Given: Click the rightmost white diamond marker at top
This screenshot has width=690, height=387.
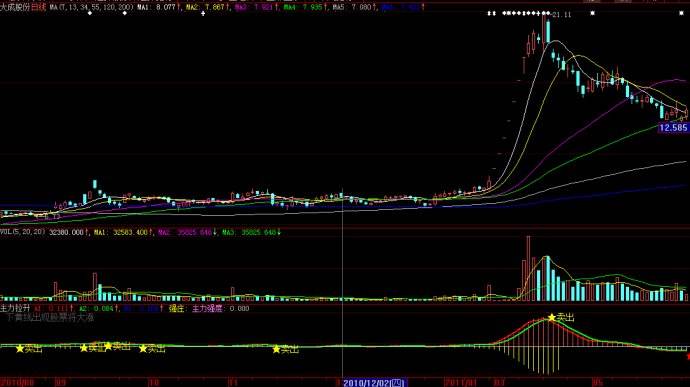Looking at the screenshot, I should click(x=682, y=13).
